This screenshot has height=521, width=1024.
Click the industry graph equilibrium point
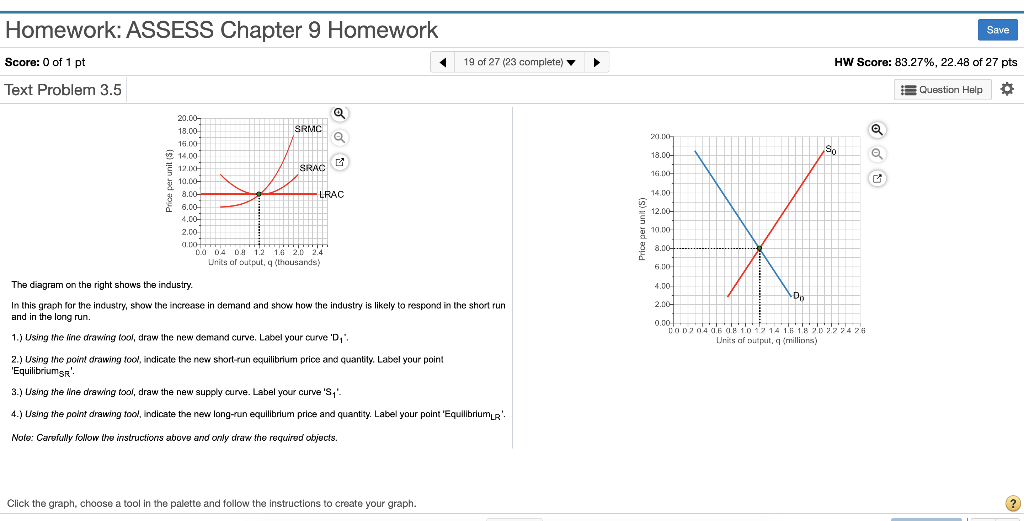[x=759, y=248]
